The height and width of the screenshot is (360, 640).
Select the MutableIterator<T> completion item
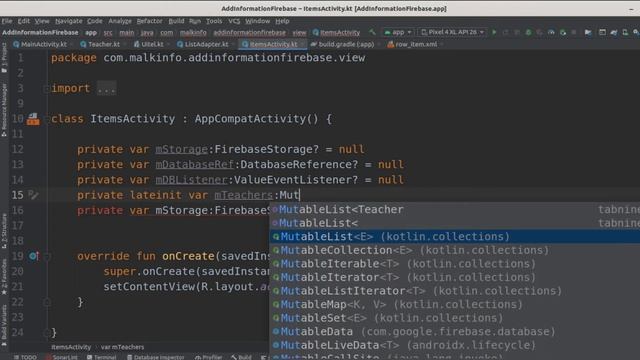[x=455, y=277]
